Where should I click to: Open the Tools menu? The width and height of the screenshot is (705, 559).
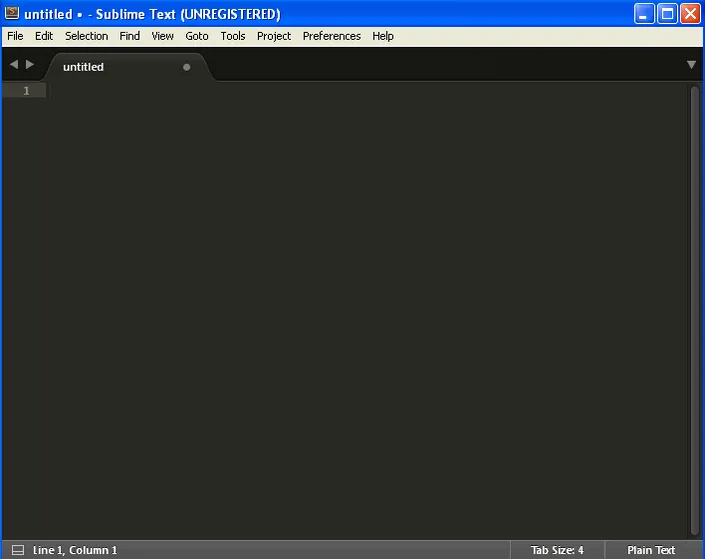point(233,36)
